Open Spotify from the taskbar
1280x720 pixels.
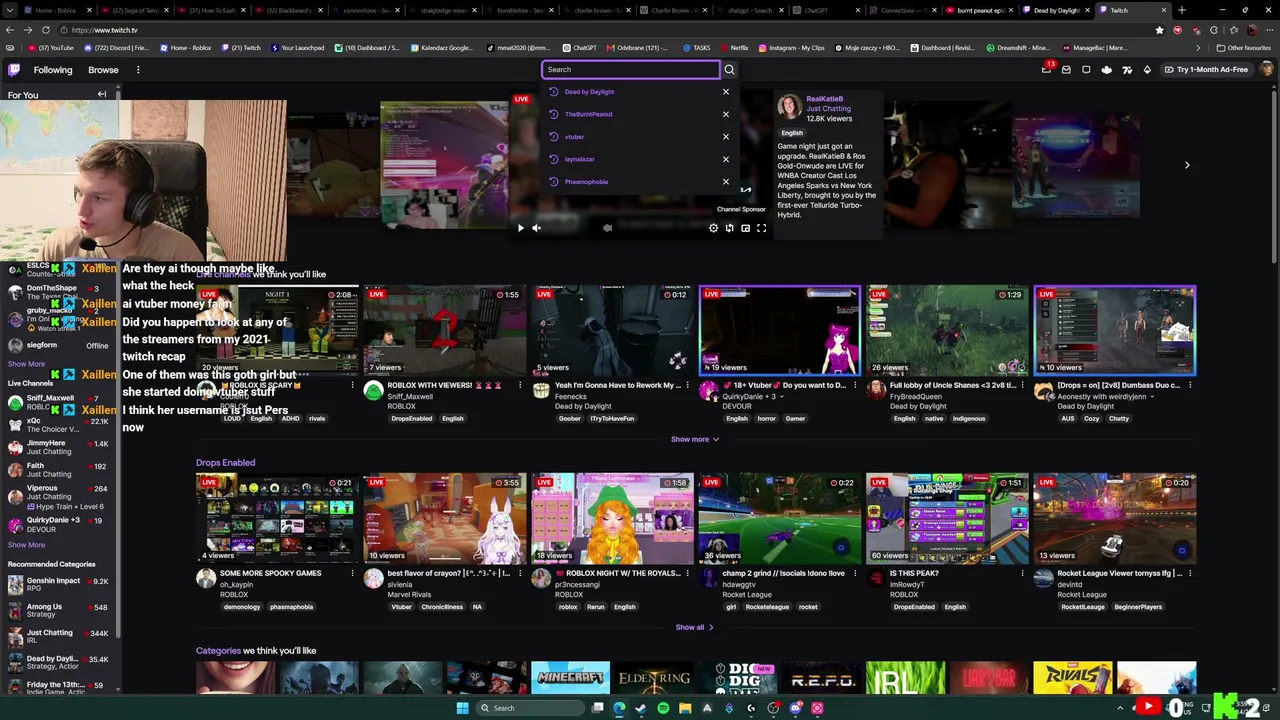(x=663, y=708)
